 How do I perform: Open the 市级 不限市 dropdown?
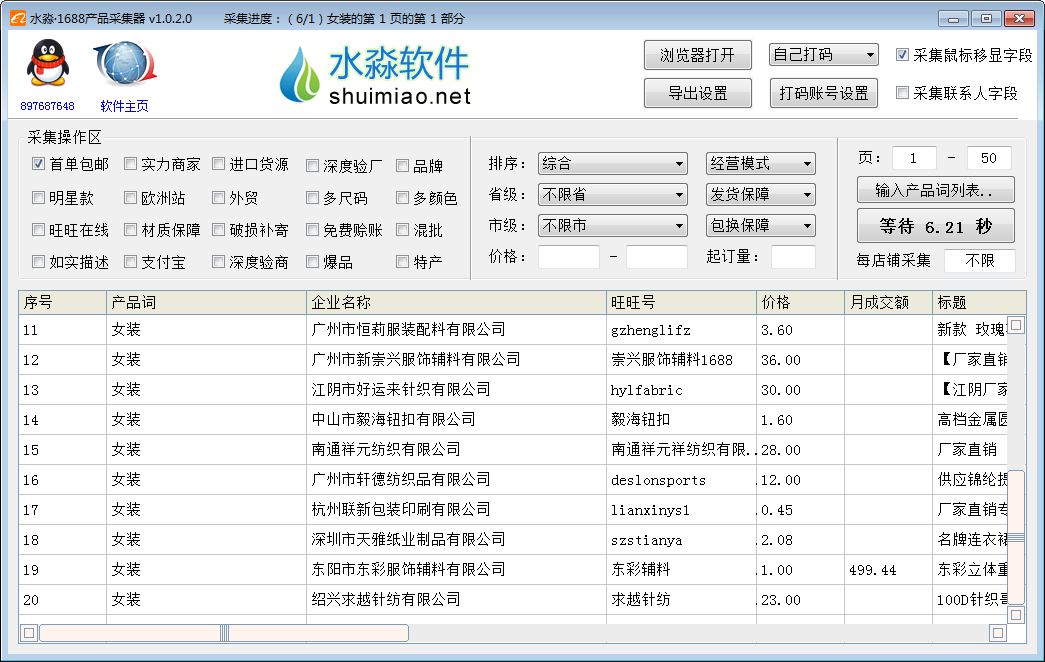[612, 226]
